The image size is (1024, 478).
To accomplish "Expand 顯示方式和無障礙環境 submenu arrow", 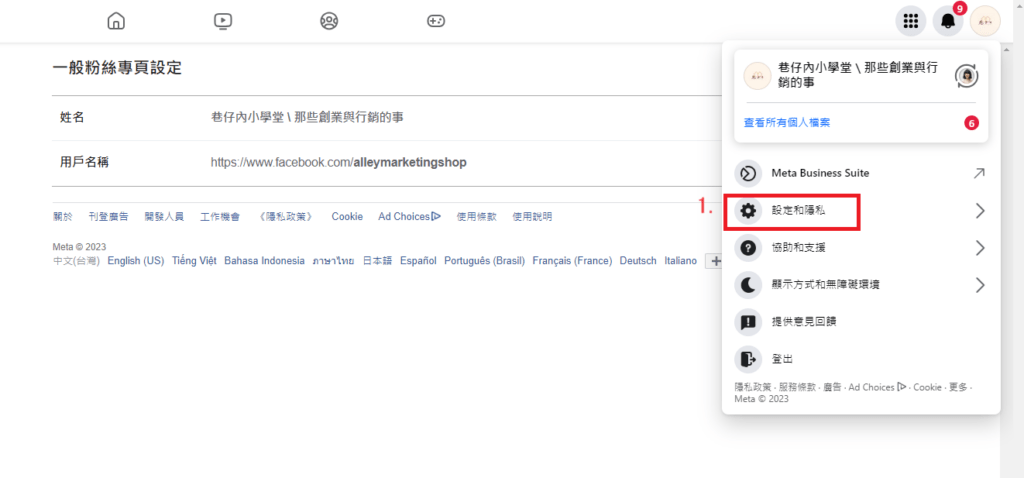I will 980,285.
